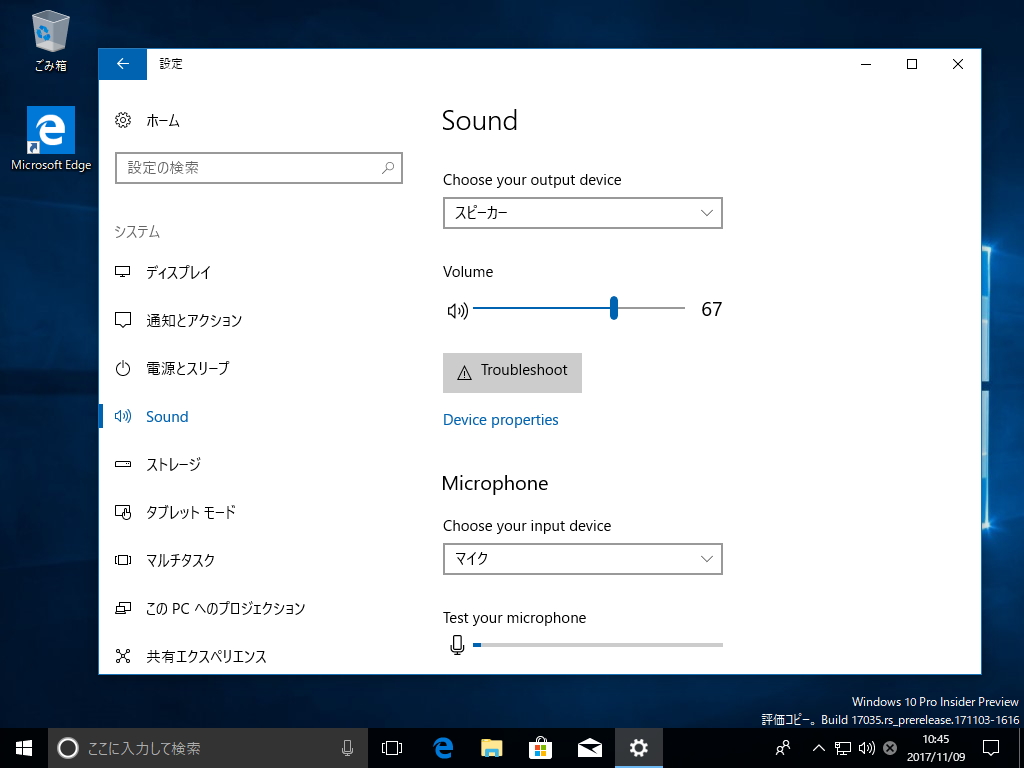
Task: Select マルチタスク in the sidebar
Action: pos(180,560)
